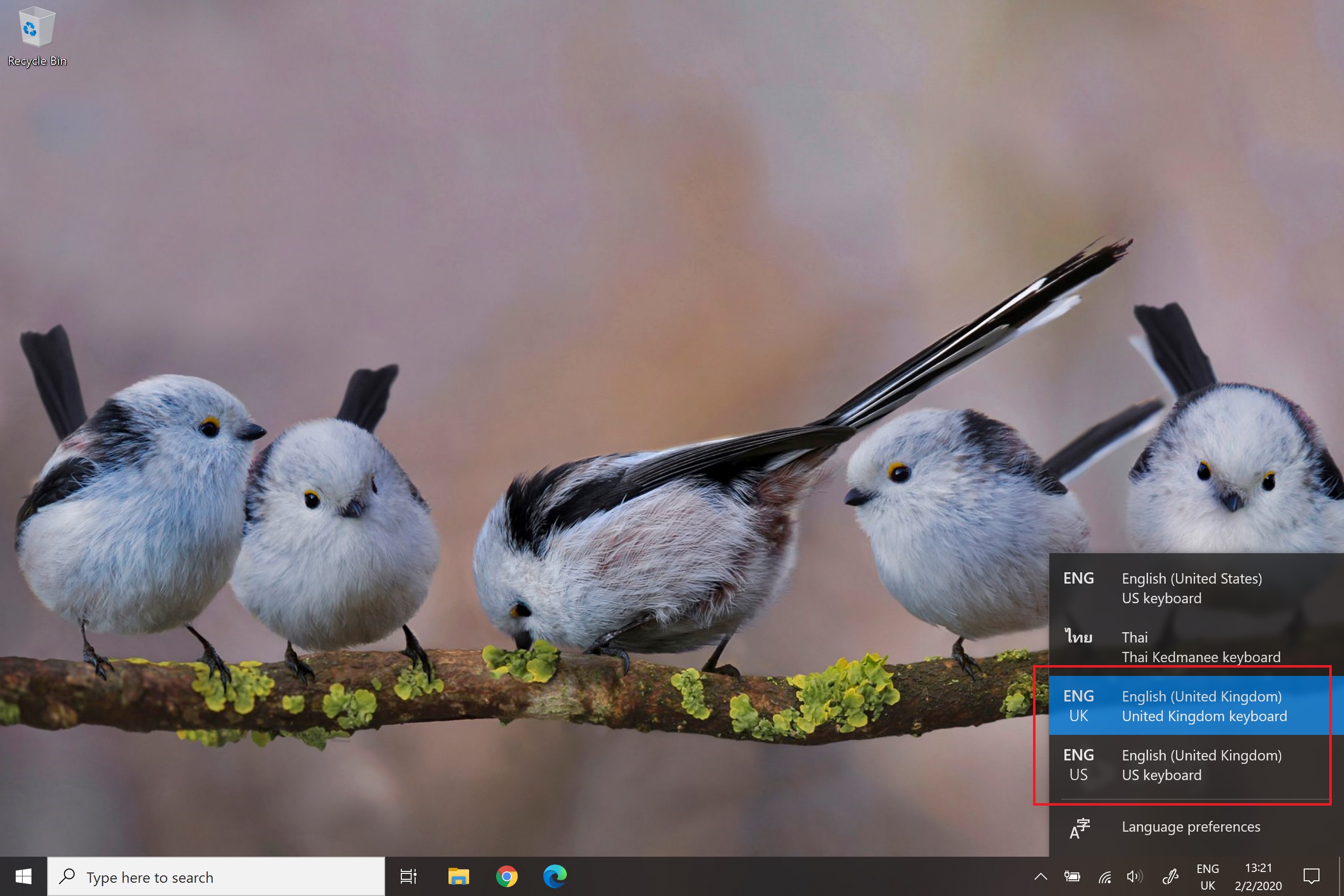1344x896 pixels.
Task: Open Task View from the taskbar
Action: (x=409, y=876)
